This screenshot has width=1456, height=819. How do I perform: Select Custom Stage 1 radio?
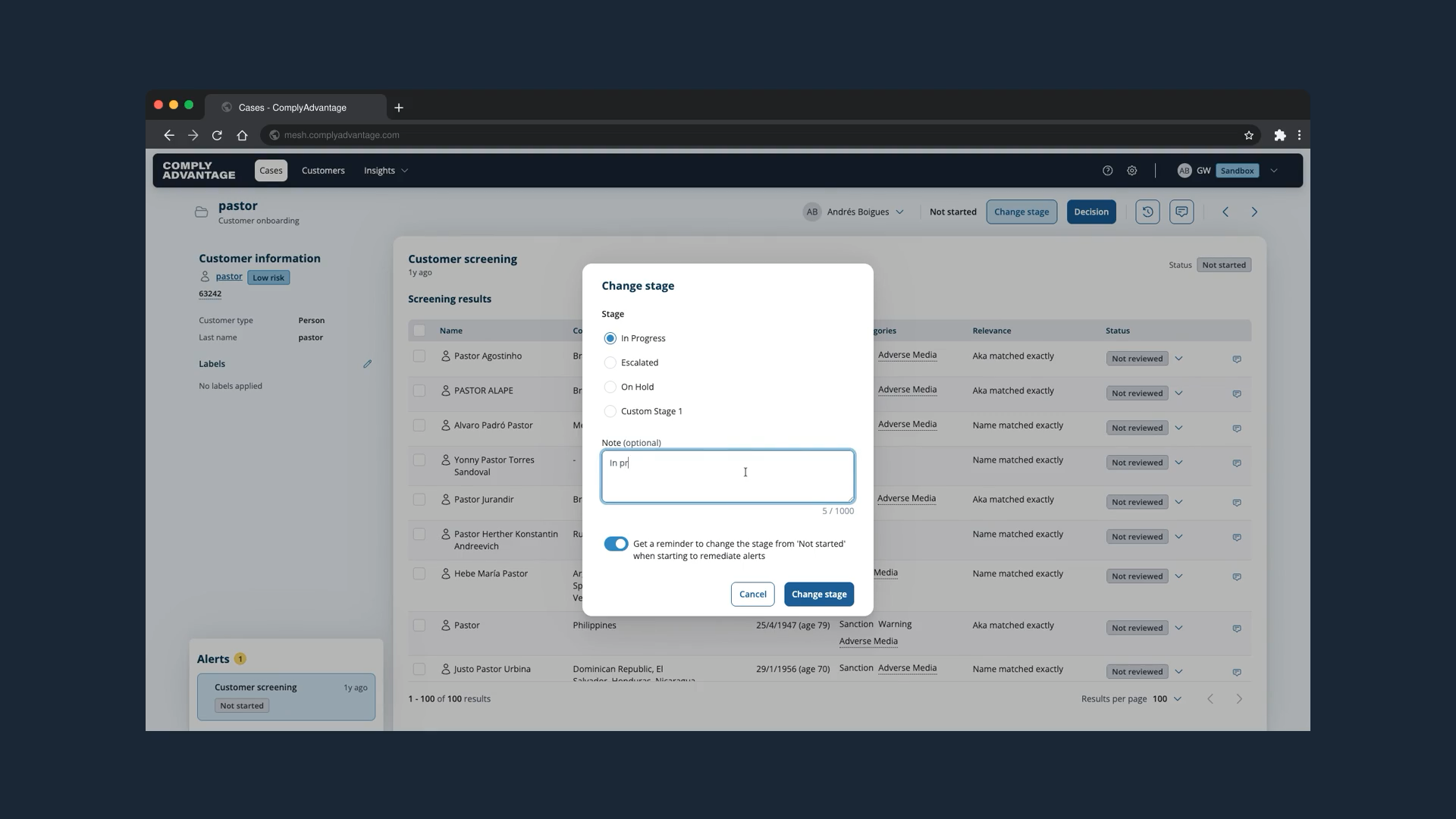tap(610, 411)
